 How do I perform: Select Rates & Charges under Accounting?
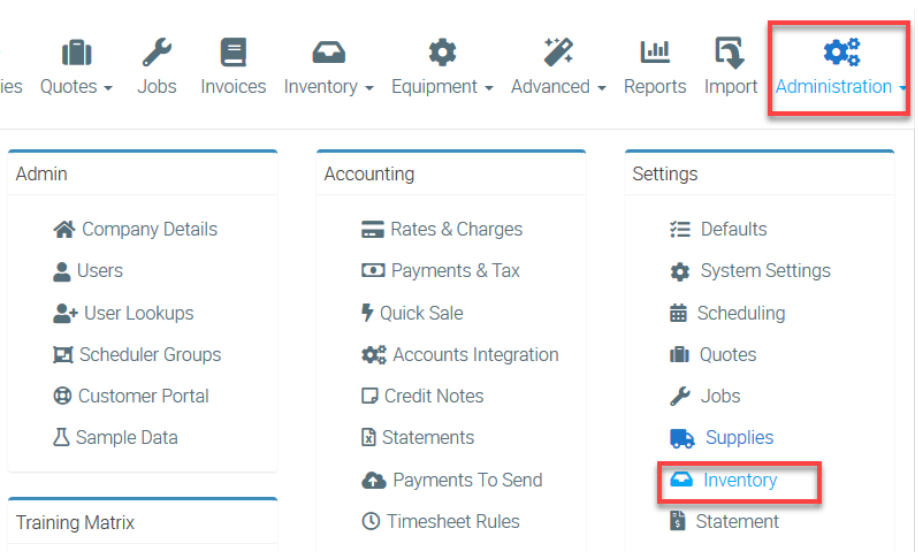click(x=456, y=229)
